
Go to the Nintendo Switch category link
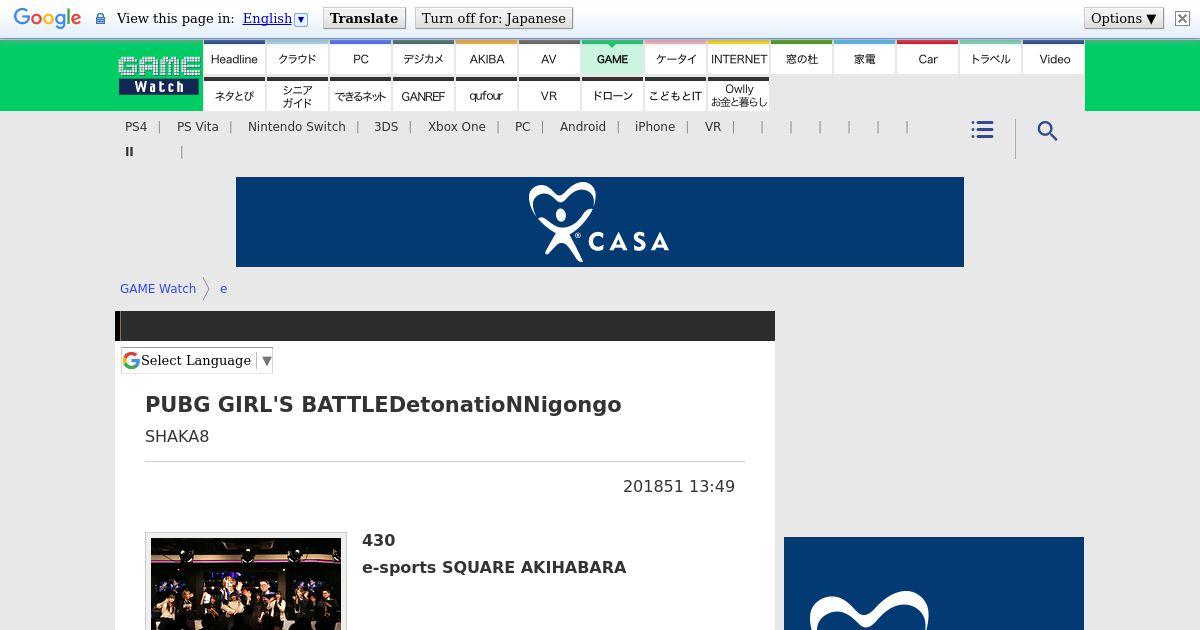(297, 127)
